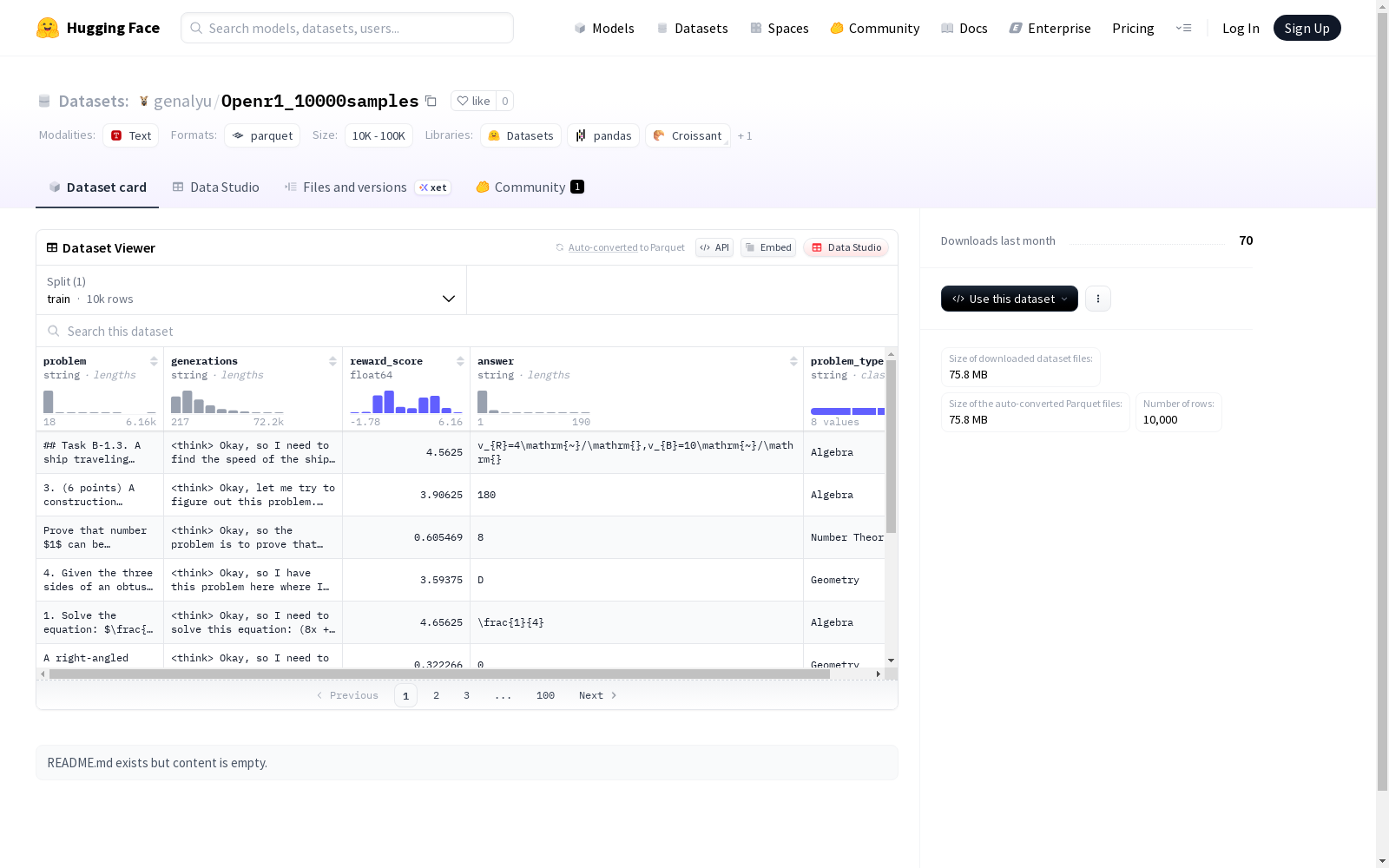The image size is (1389, 868).
Task: Select the Text modality tag
Action: (131, 135)
